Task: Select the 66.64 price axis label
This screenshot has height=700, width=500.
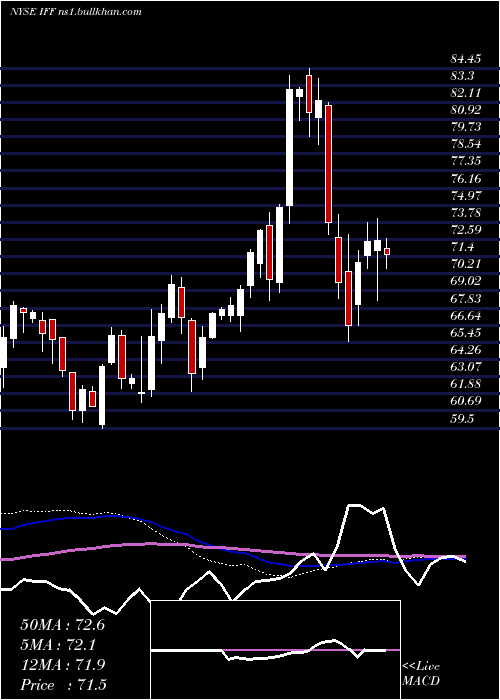Action: pyautogui.click(x=466, y=315)
